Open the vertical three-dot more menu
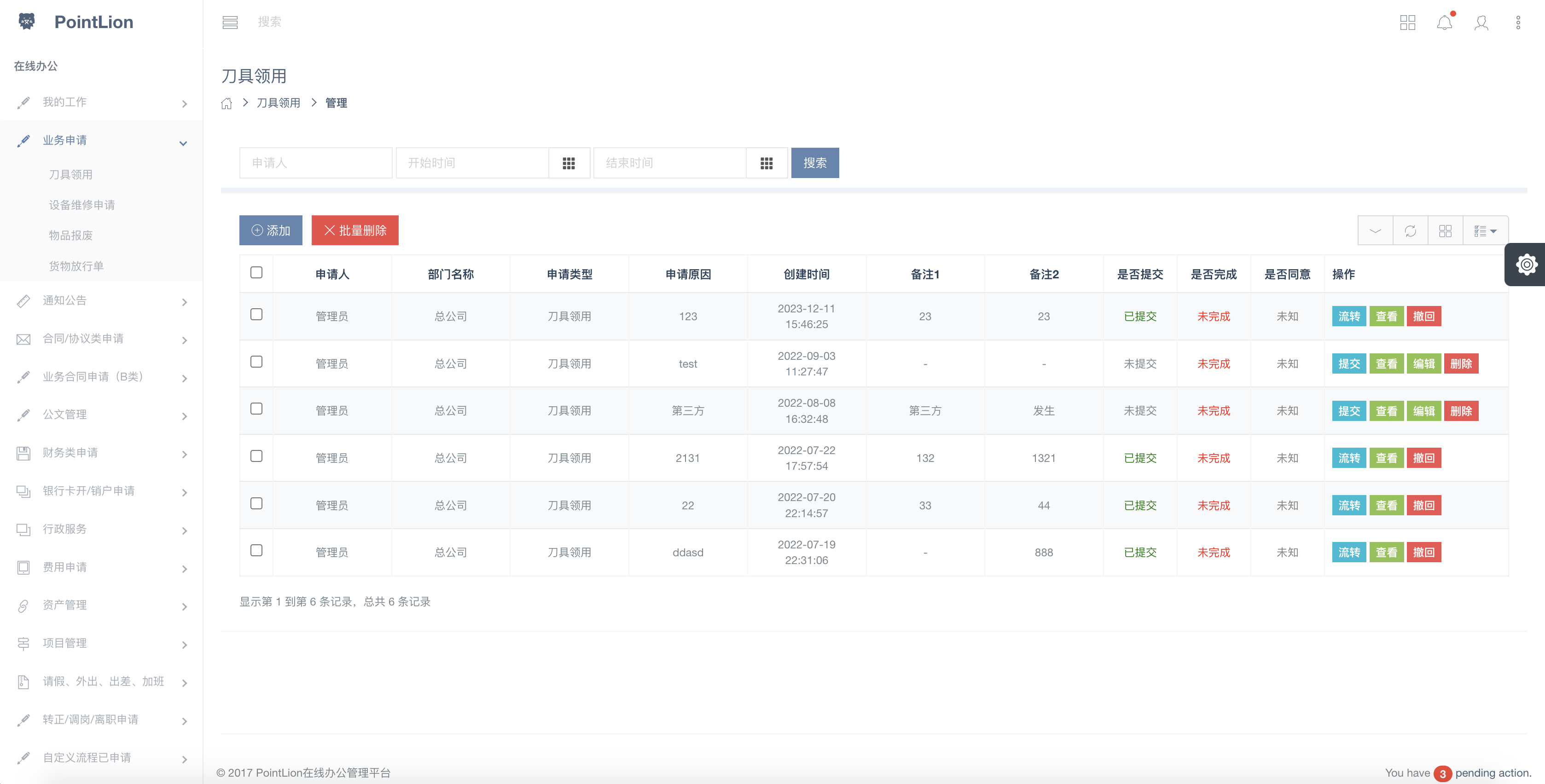The width and height of the screenshot is (1545, 784). [x=1517, y=22]
